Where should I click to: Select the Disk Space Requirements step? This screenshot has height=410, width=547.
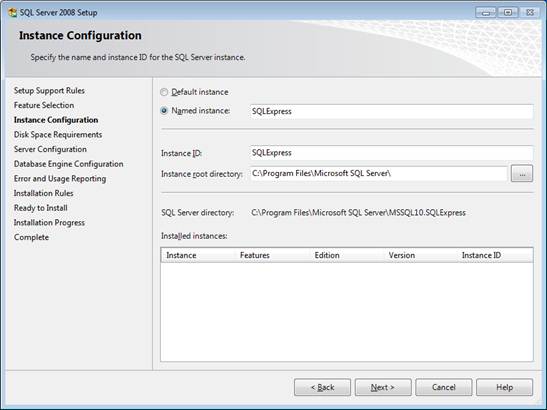58,134
